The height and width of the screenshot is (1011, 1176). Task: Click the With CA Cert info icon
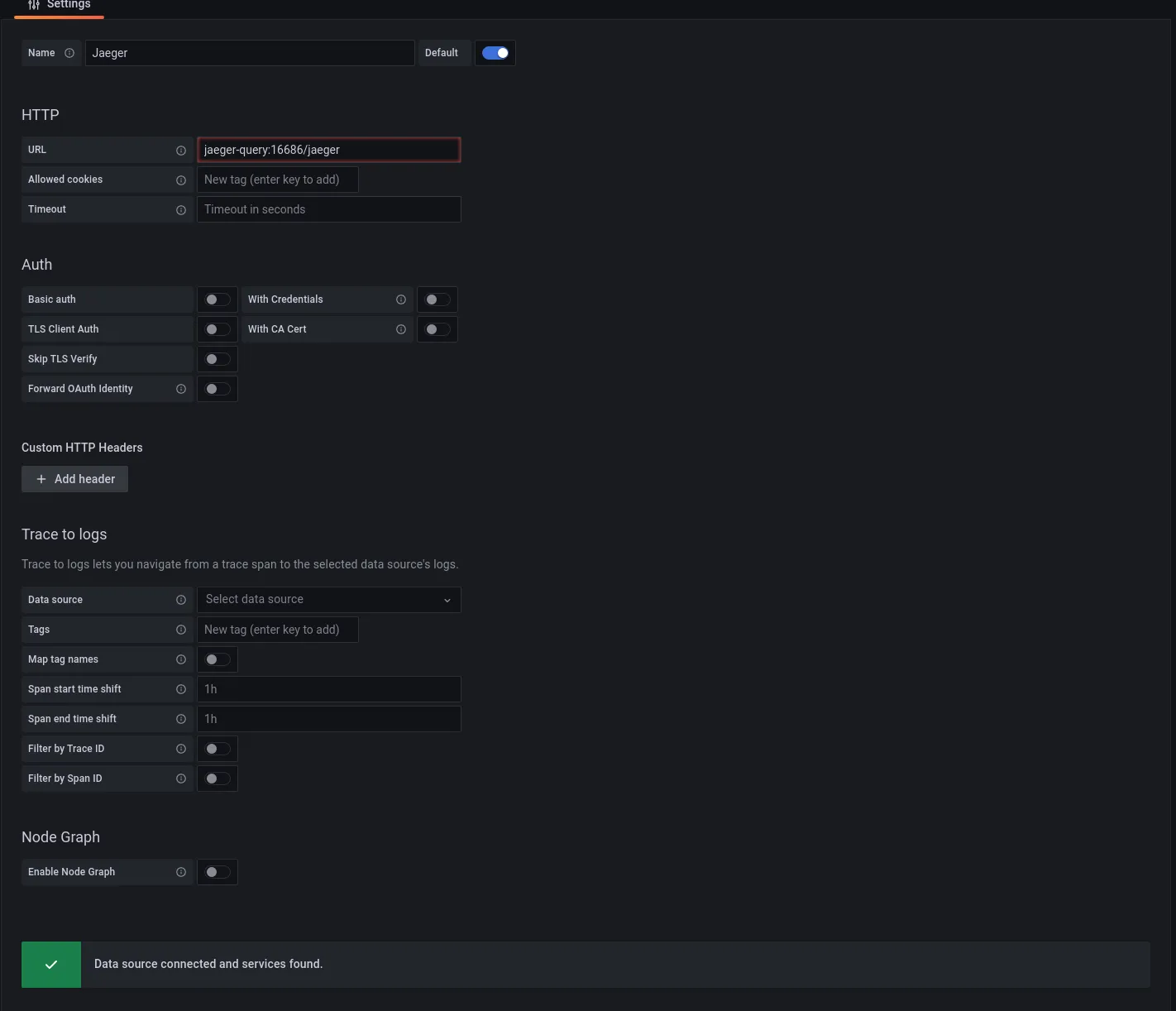[401, 329]
